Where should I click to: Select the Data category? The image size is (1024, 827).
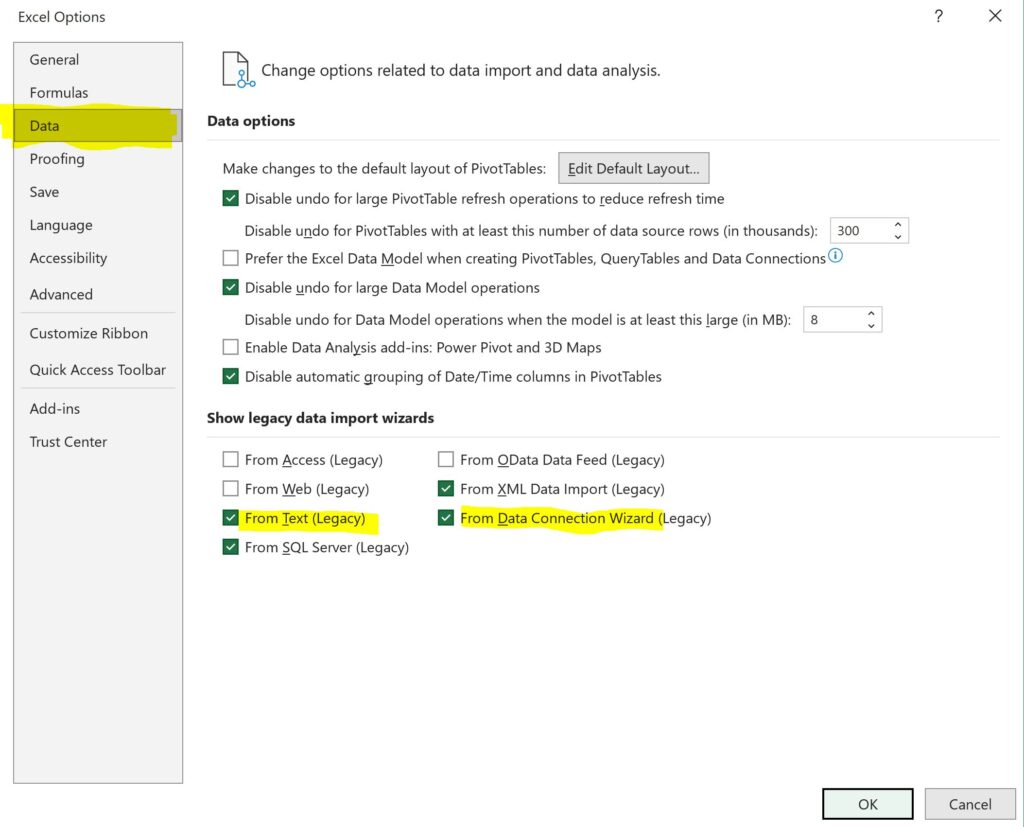[97, 125]
